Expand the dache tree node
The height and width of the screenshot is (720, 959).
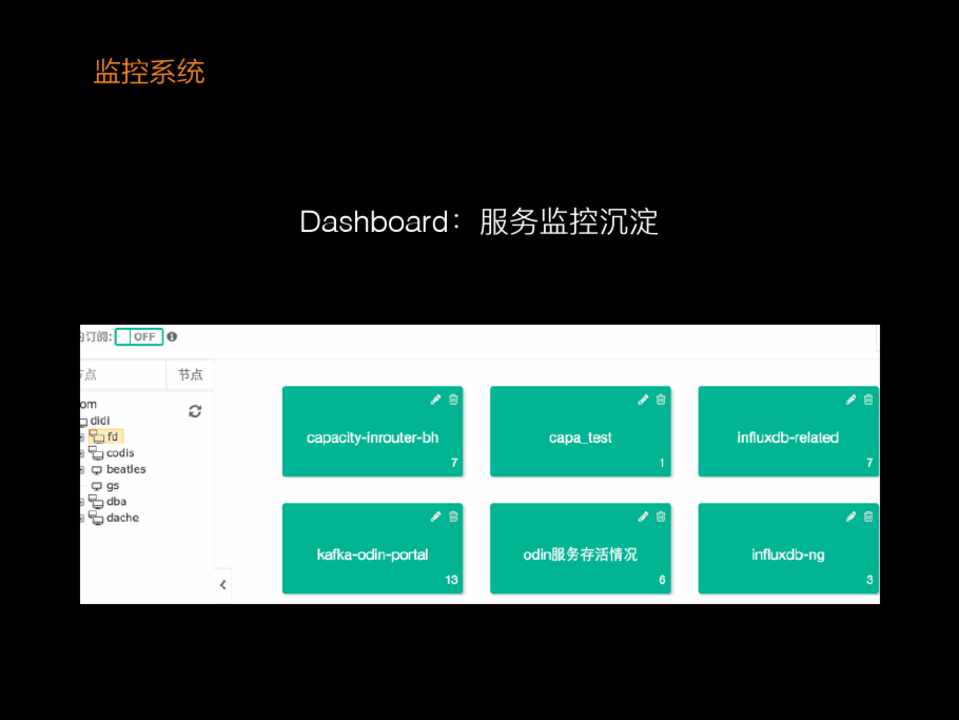click(x=83, y=518)
